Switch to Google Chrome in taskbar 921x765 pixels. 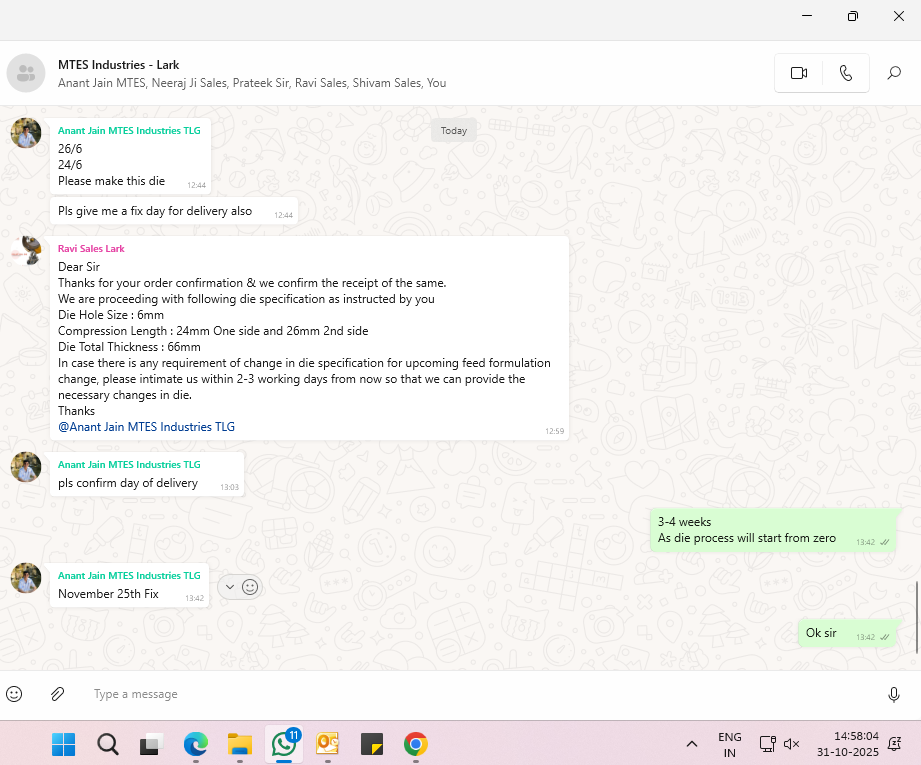[416, 744]
